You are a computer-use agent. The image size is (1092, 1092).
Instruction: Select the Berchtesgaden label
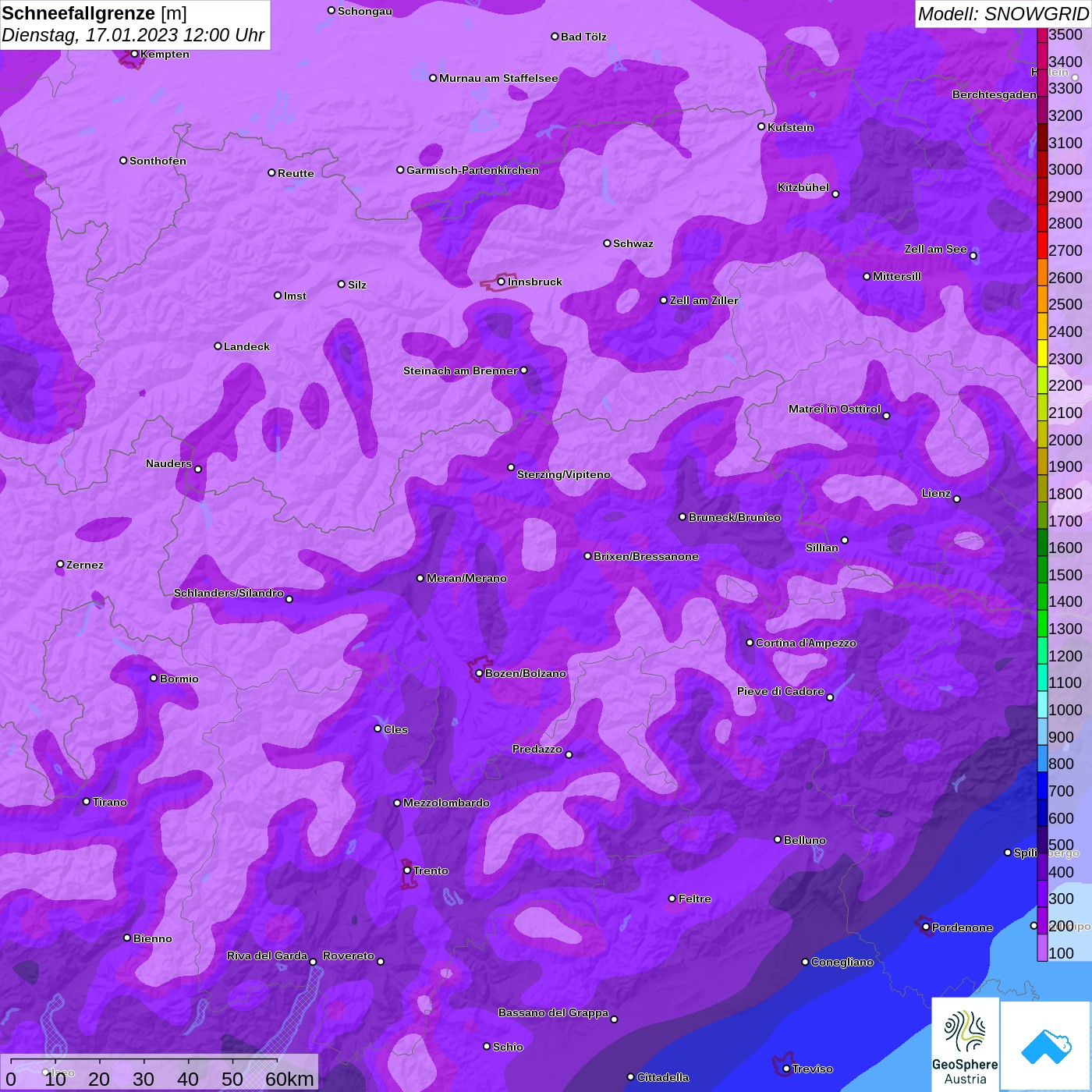pos(994,94)
